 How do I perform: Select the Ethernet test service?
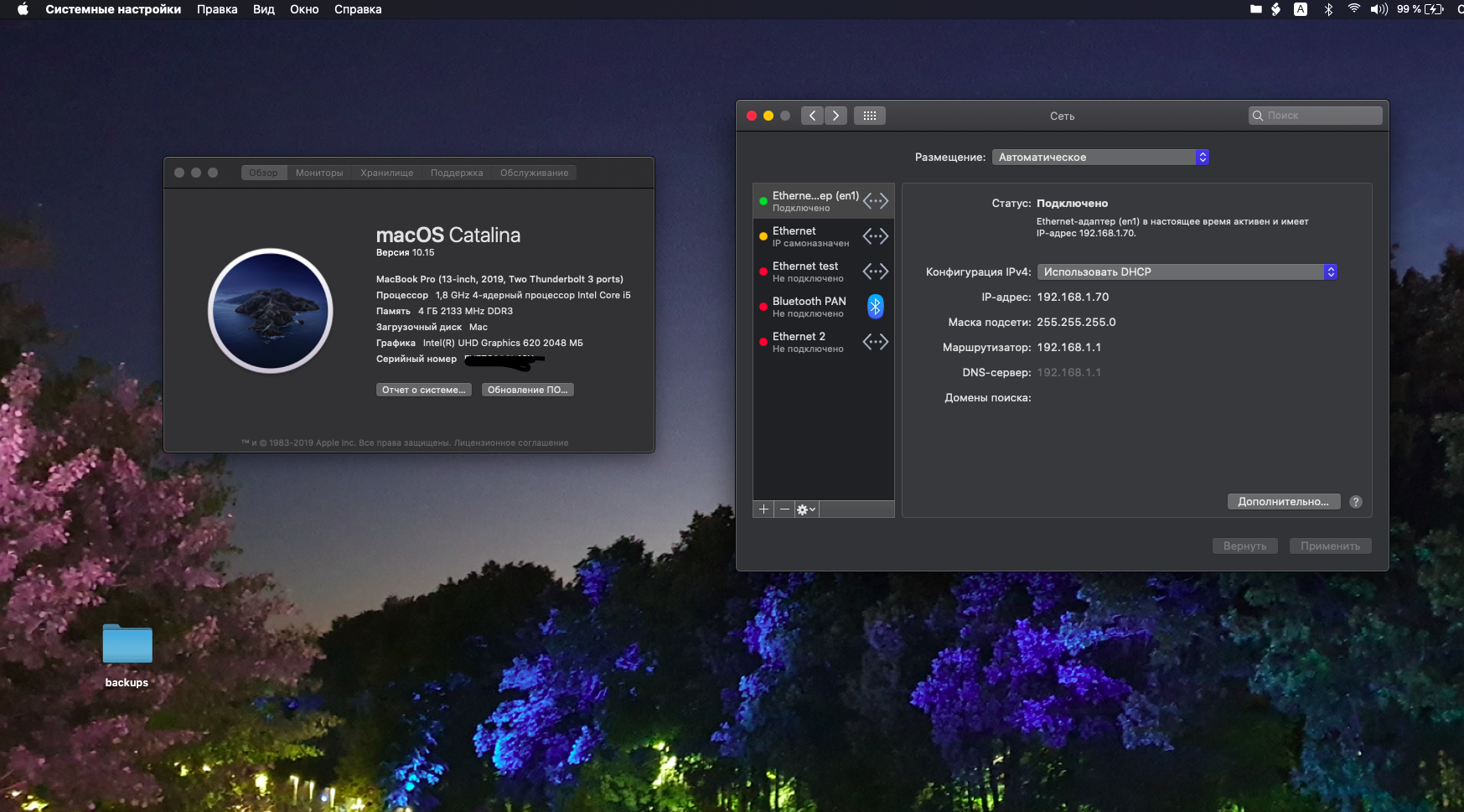[x=824, y=272]
